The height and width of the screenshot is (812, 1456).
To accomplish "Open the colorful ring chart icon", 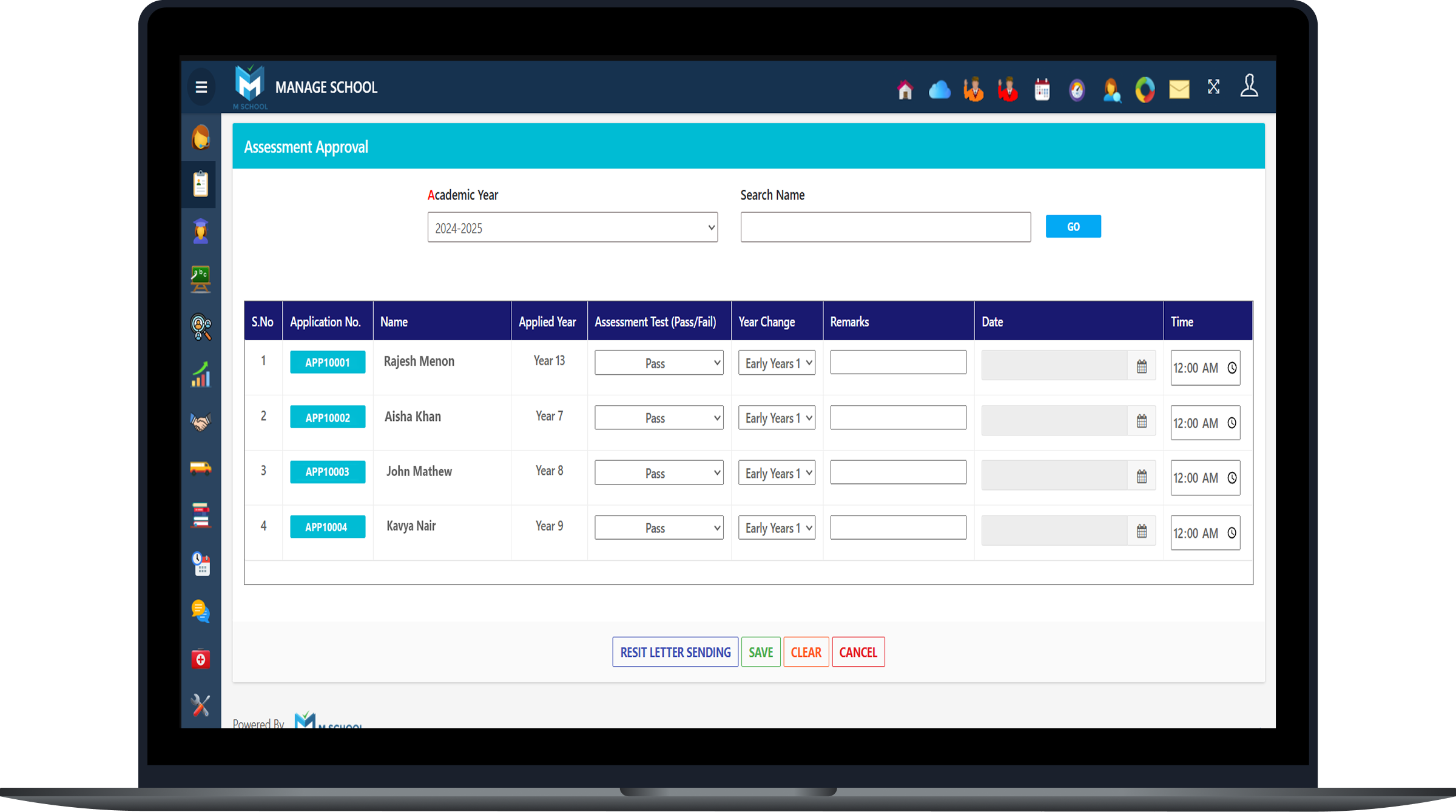I will (1145, 90).
